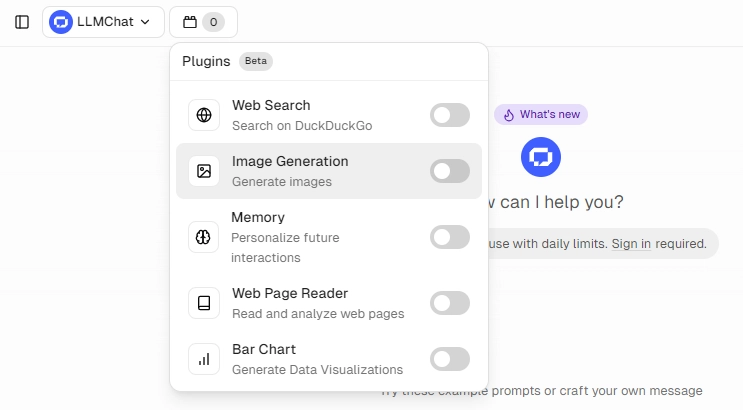743x410 pixels.
Task: Close the plugins dropdown button
Action: point(203,22)
